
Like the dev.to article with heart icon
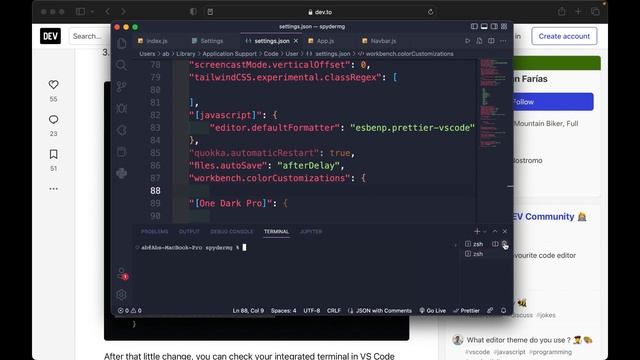[53, 84]
